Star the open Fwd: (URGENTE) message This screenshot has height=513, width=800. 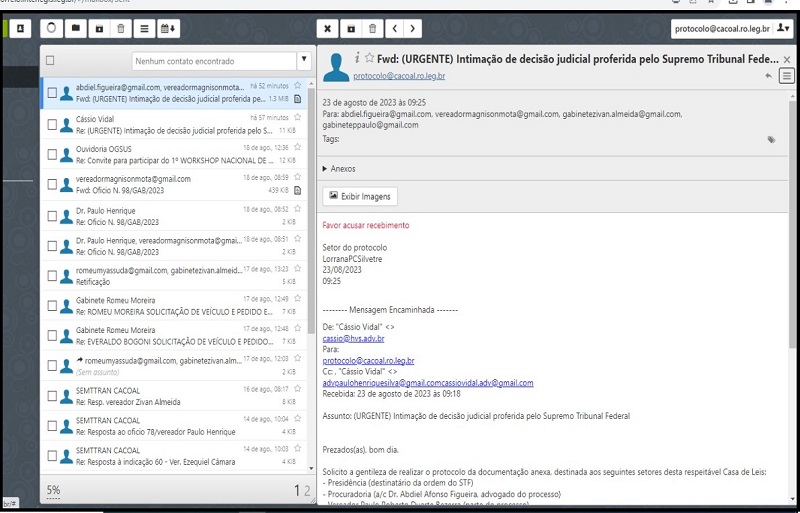370,58
